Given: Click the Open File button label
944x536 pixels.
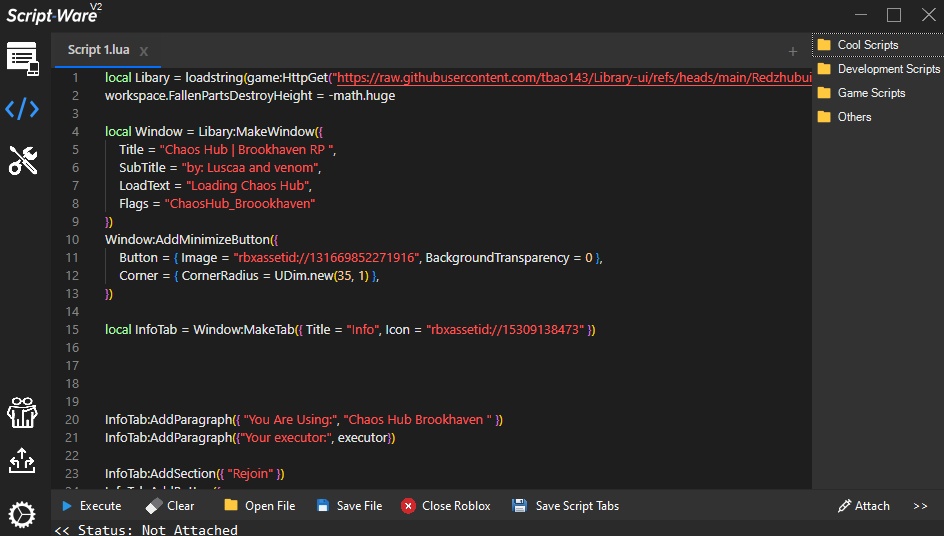Looking at the screenshot, I should [270, 506].
